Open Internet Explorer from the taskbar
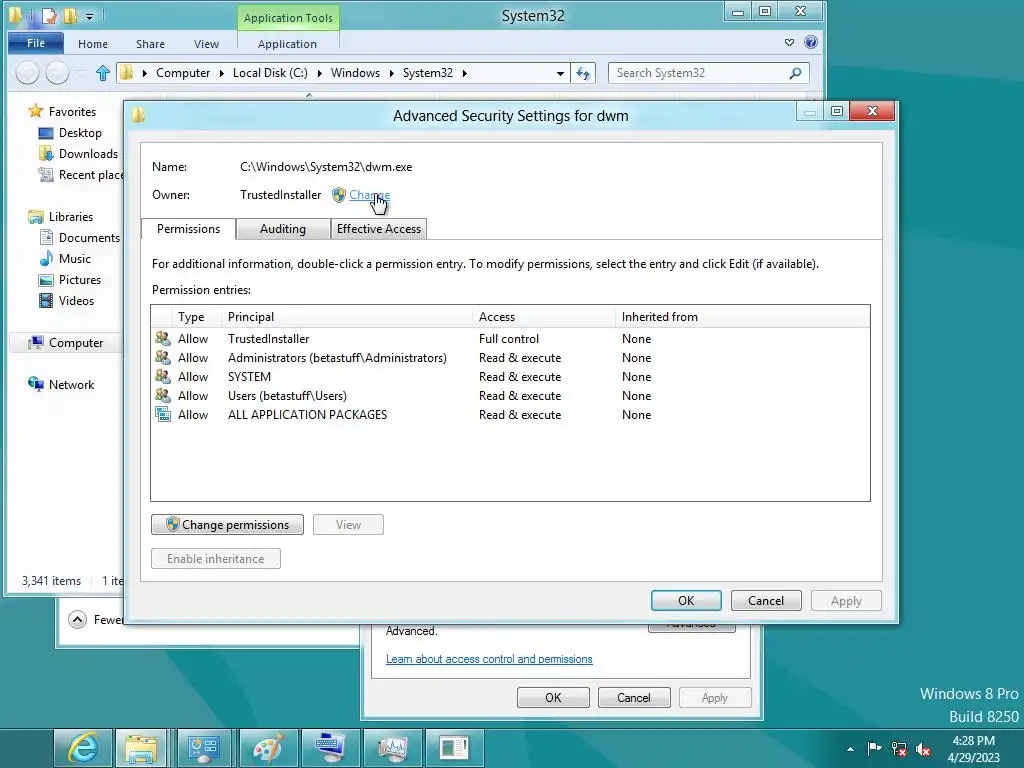 pos(83,748)
